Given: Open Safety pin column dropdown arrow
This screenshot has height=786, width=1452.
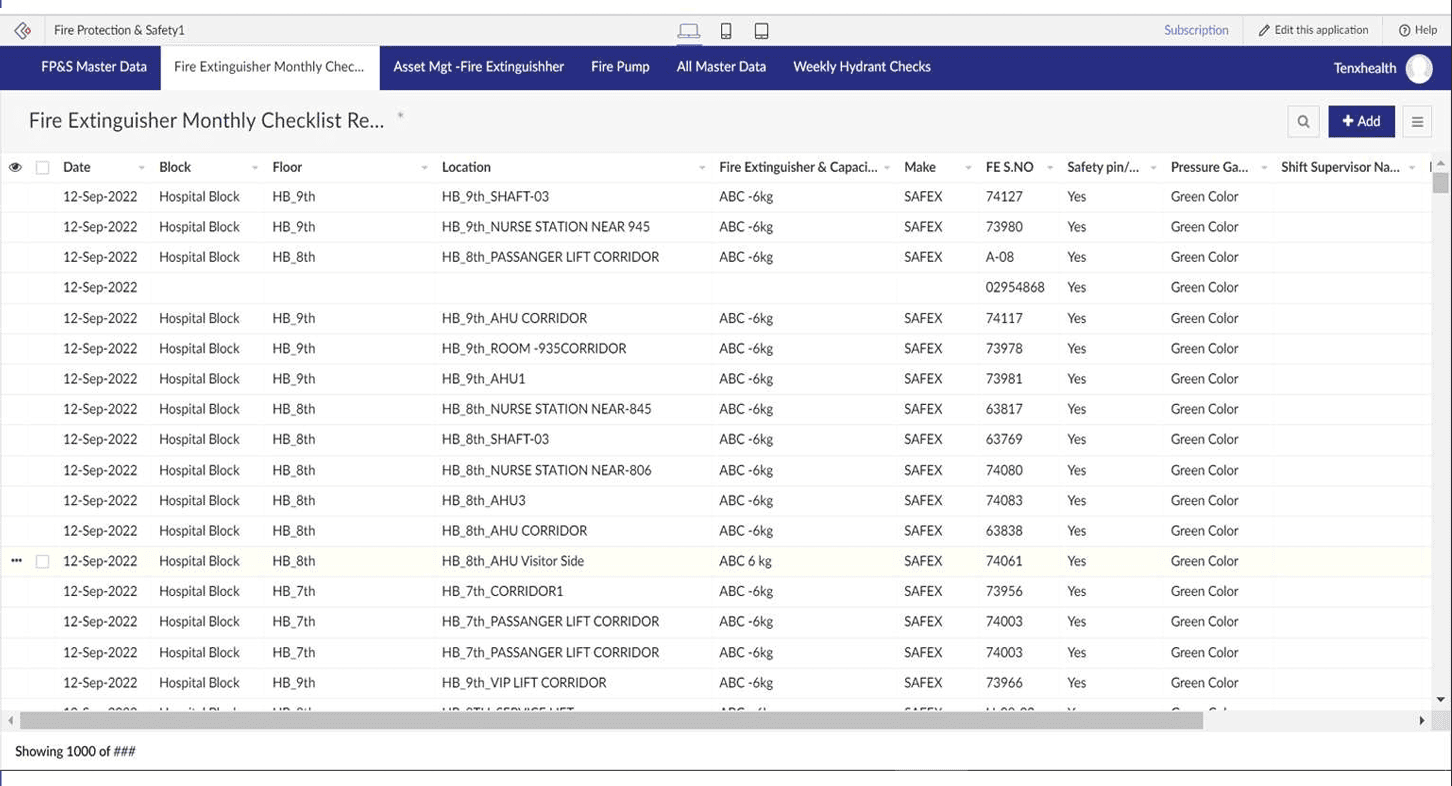Looking at the screenshot, I should (1153, 168).
